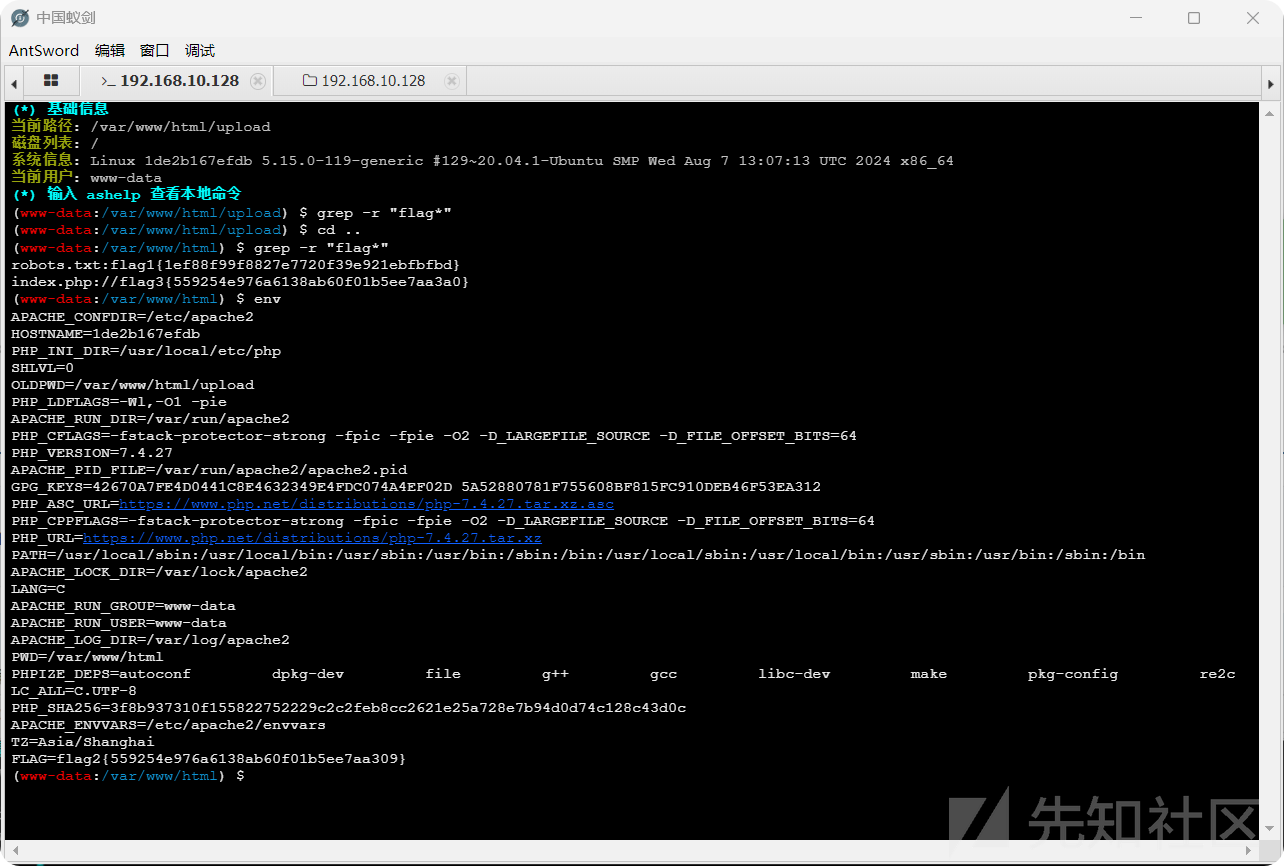Click the AntSword app icon in title bar
1284x866 pixels.
(20, 18)
